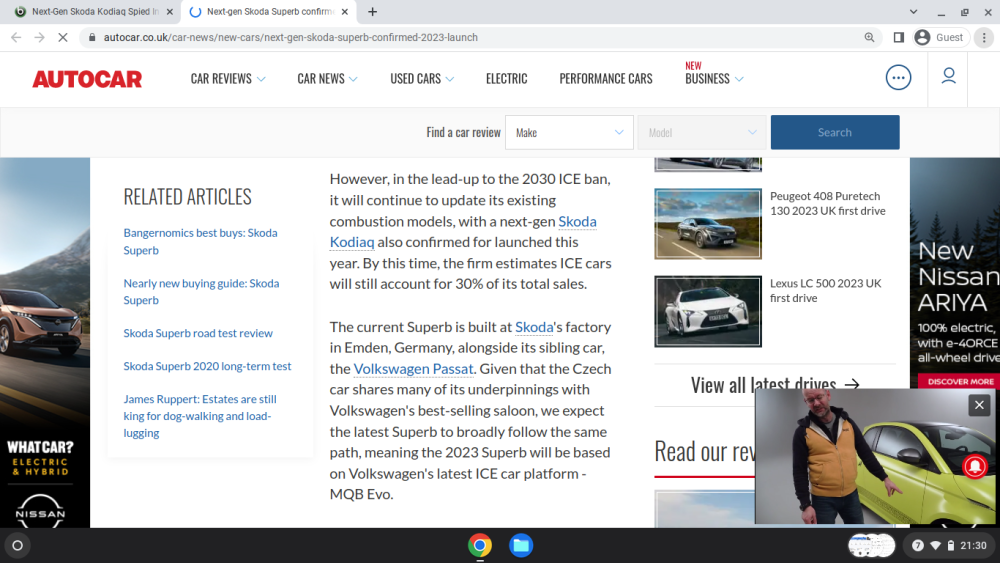The image size is (1000, 563).
Task: Open Lexus LC 500 first drive title
Action: pos(825,291)
